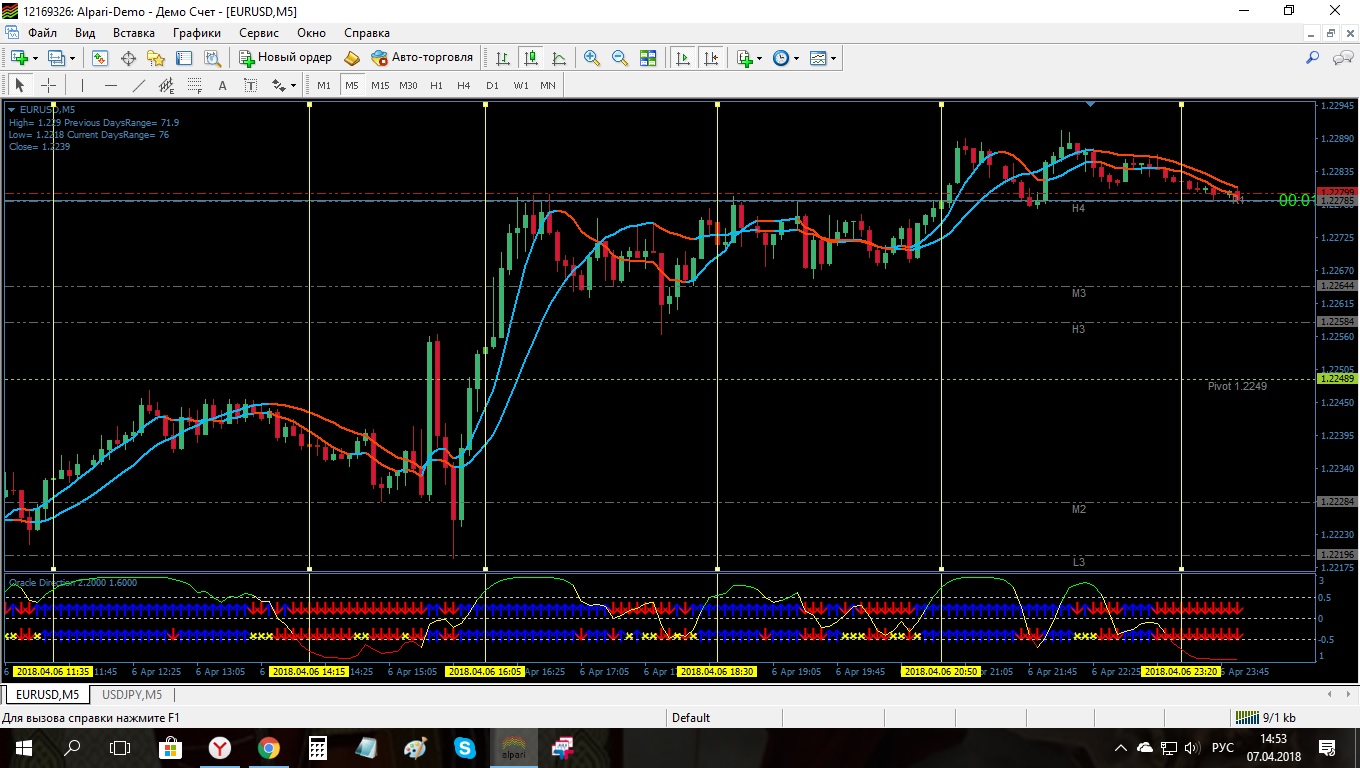Image resolution: width=1360 pixels, height=768 pixels.
Task: Open the Strategy Tester magnifier icon
Action: [x=212, y=58]
